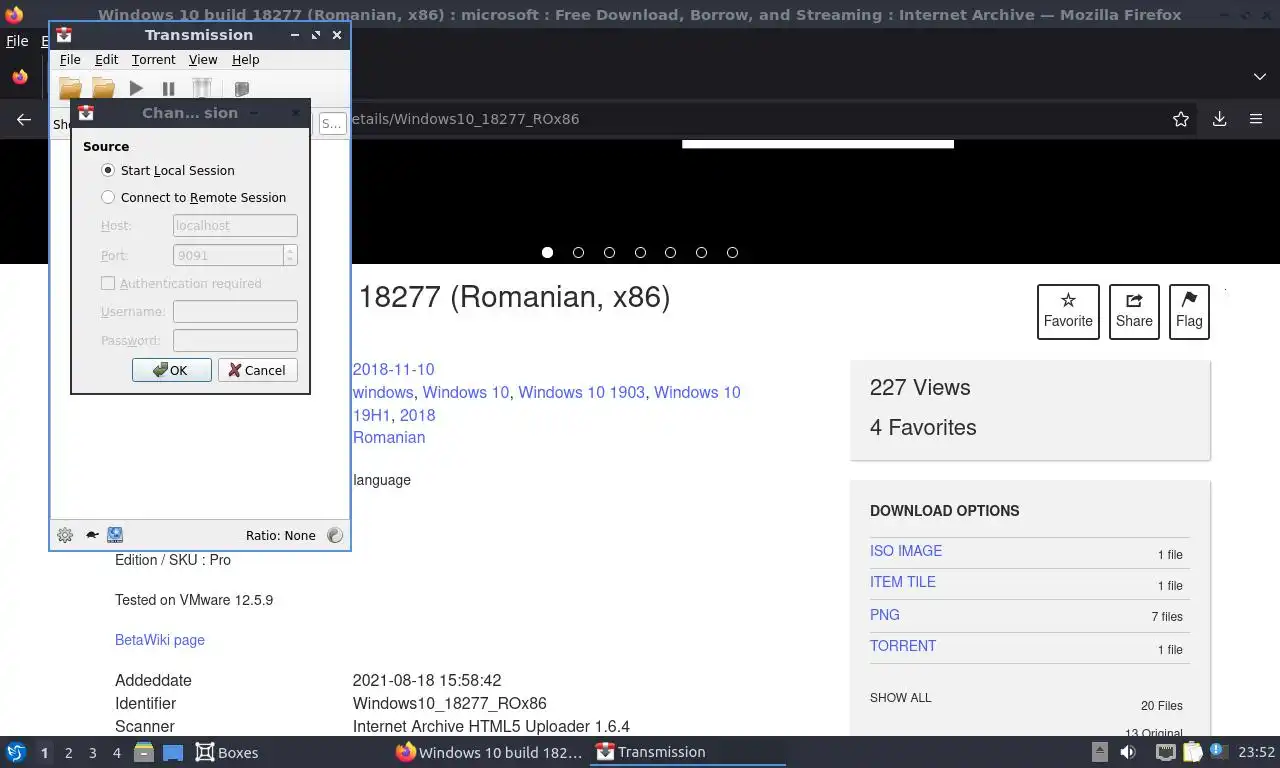Click the Port number field showing 9091
1280x768 pixels.
point(228,255)
